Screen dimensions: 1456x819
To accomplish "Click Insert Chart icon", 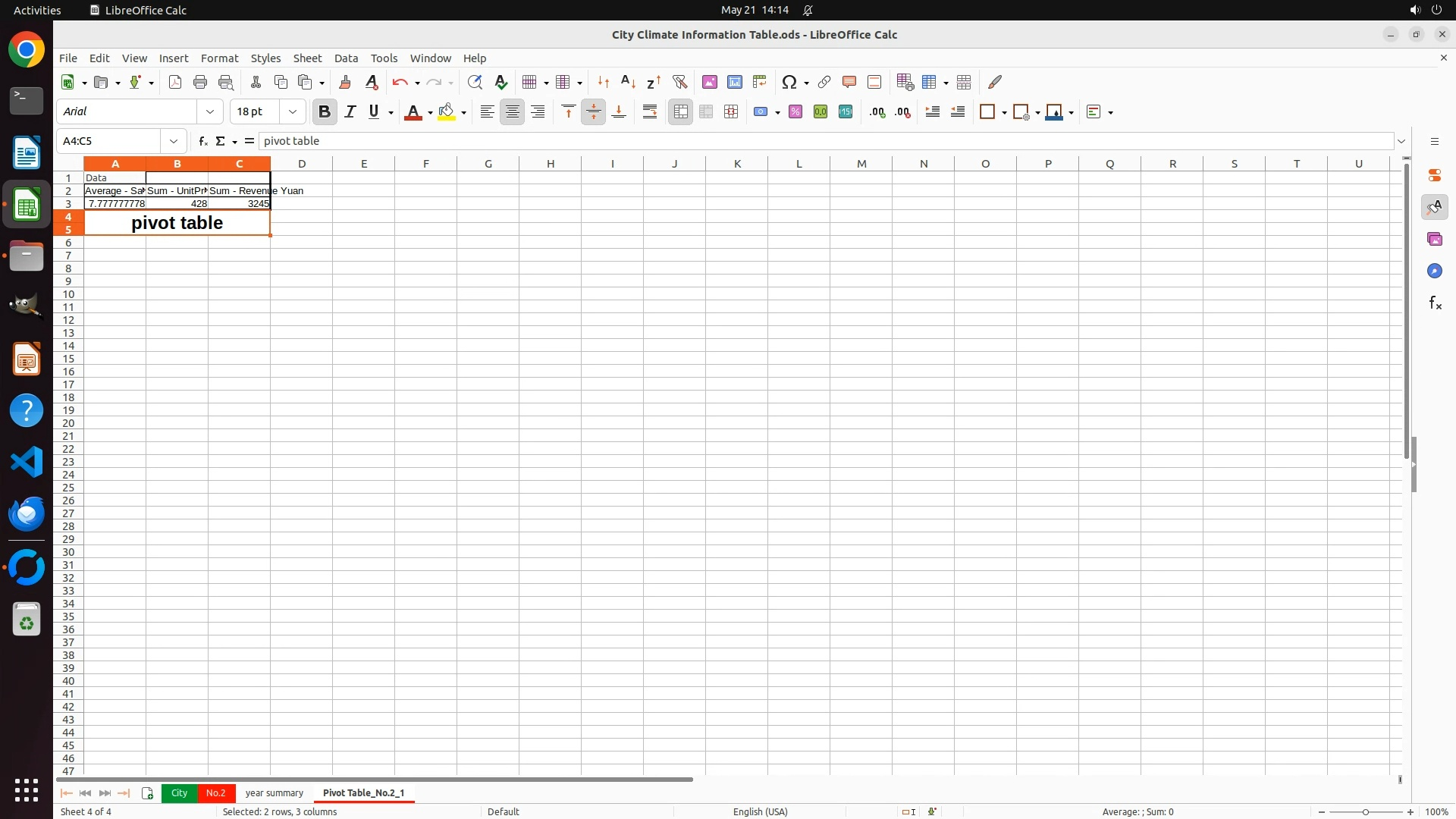I will [x=734, y=82].
